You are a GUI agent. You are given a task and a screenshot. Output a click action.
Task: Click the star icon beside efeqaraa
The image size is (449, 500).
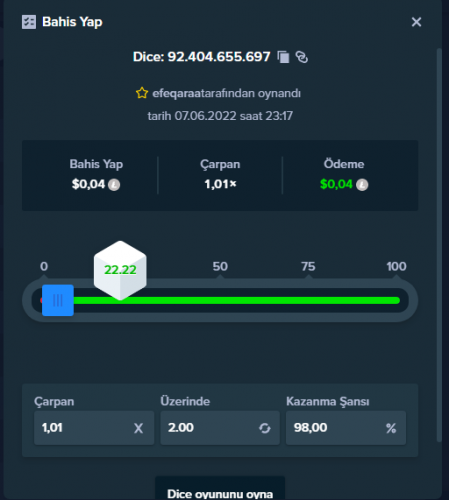[142, 93]
